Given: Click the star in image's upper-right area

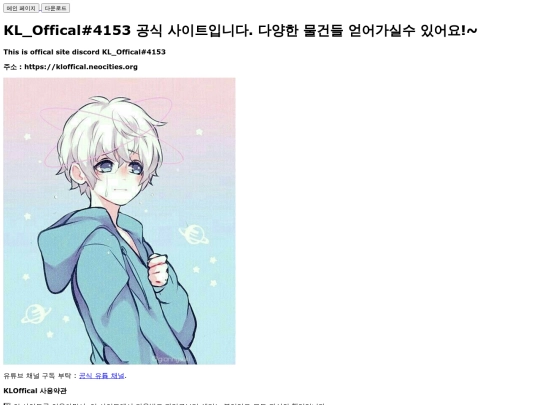Looking at the screenshot, I should pyautogui.click(x=199, y=132).
